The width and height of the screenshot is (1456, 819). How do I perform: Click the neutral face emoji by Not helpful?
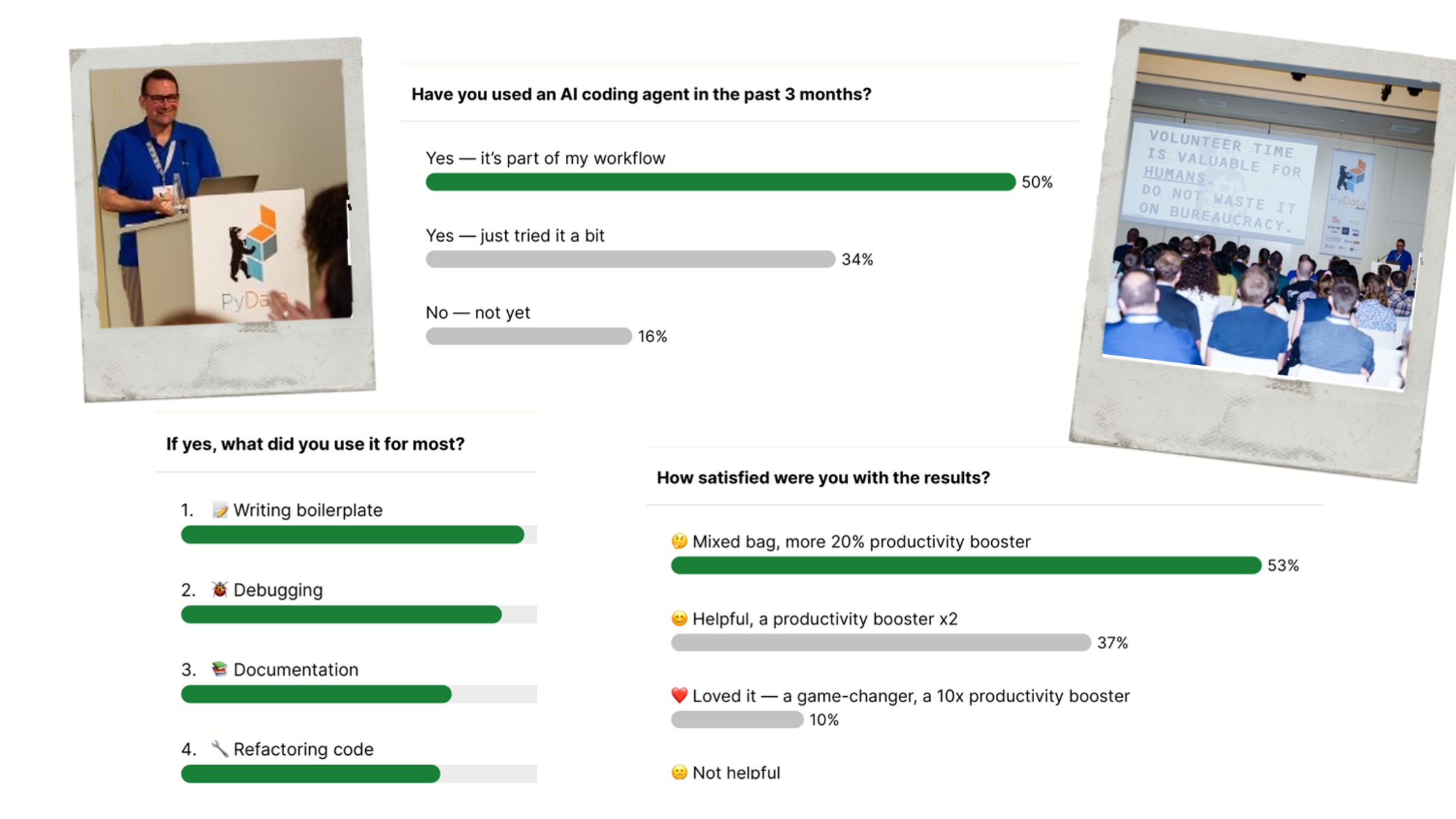[679, 773]
